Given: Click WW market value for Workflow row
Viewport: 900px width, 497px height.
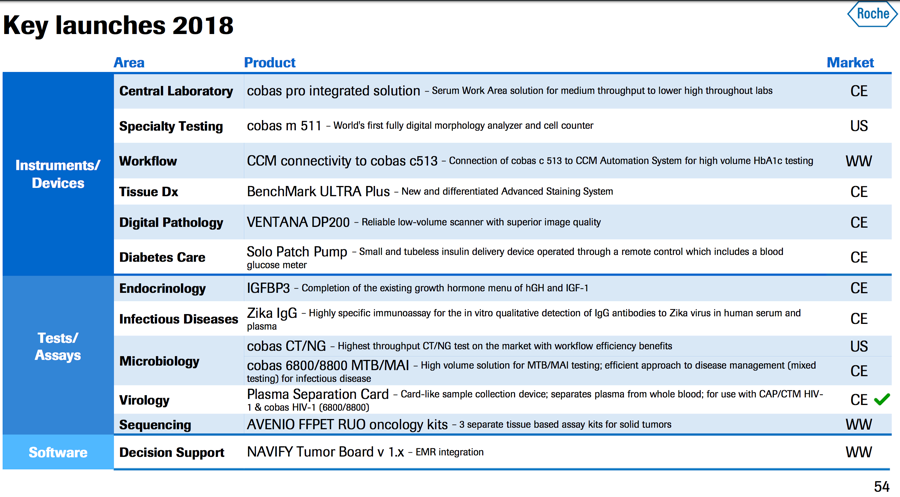Looking at the screenshot, I should (x=859, y=161).
